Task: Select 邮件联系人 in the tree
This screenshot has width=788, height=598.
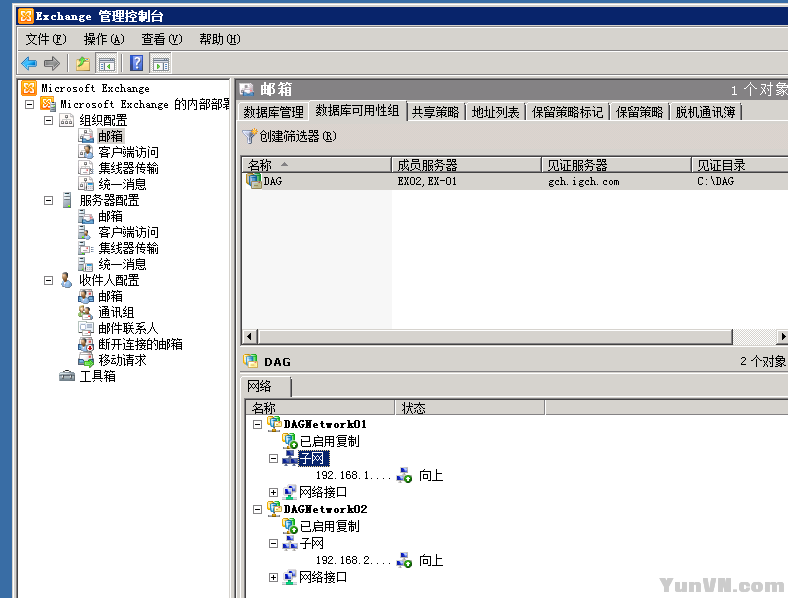Action: (x=128, y=328)
